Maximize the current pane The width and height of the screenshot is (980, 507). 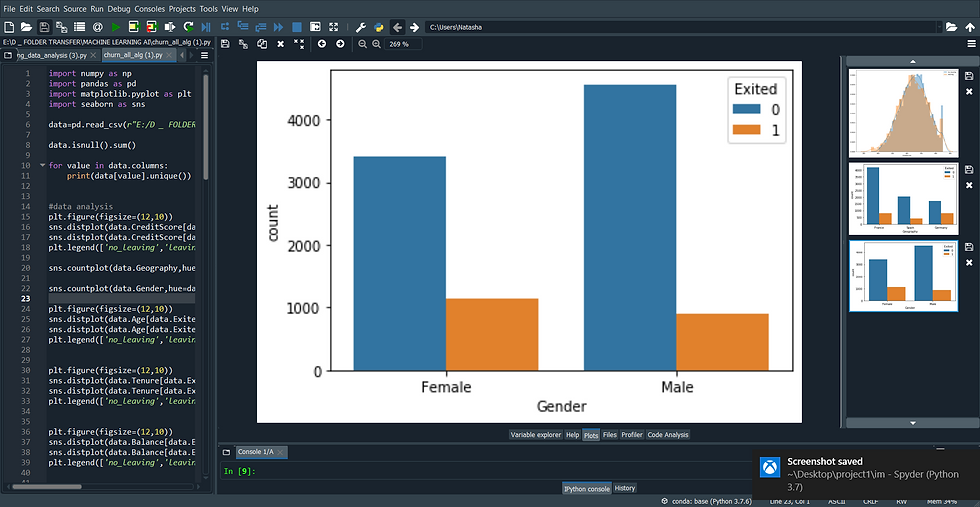click(316, 27)
